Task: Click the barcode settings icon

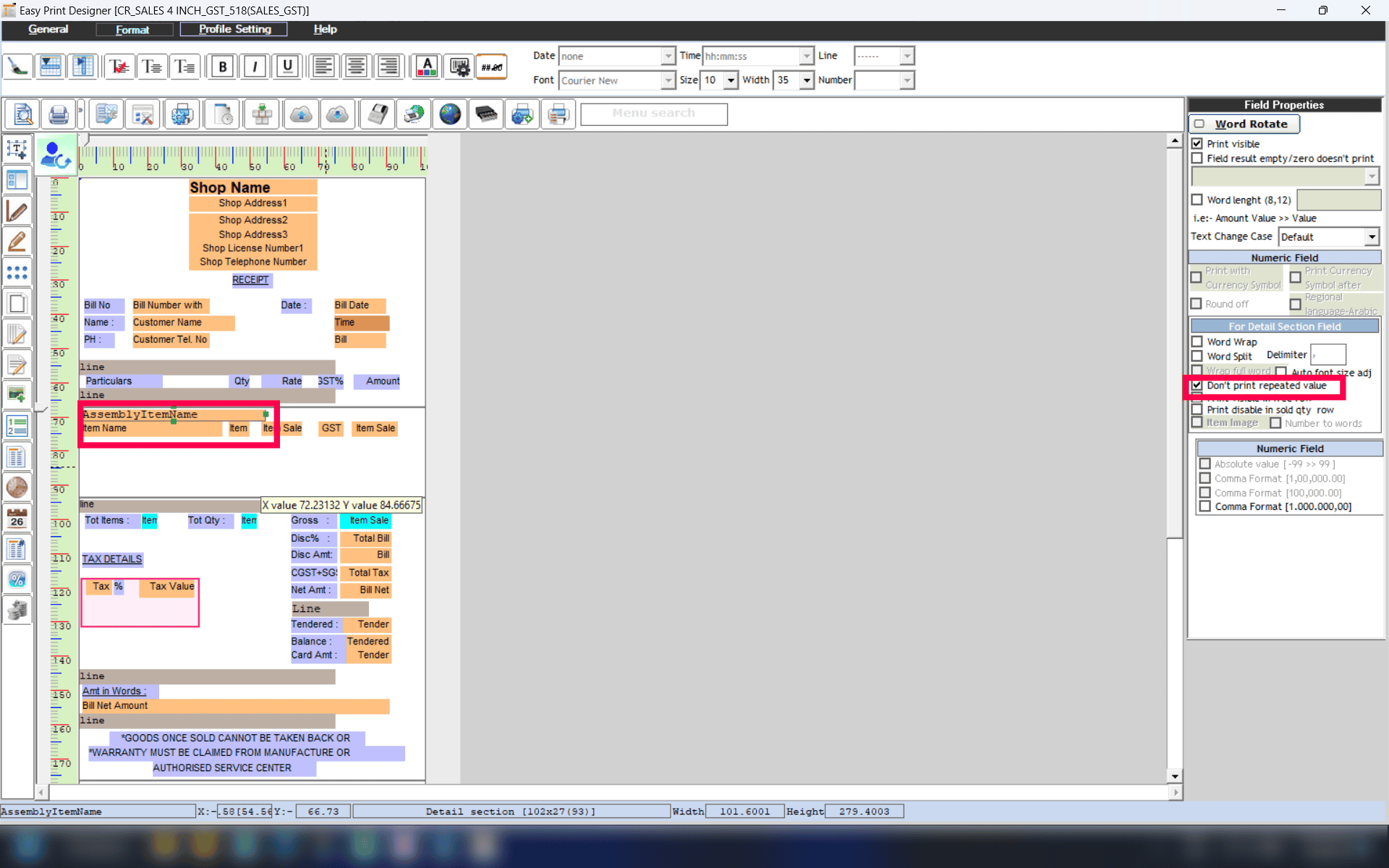Action: (459, 67)
